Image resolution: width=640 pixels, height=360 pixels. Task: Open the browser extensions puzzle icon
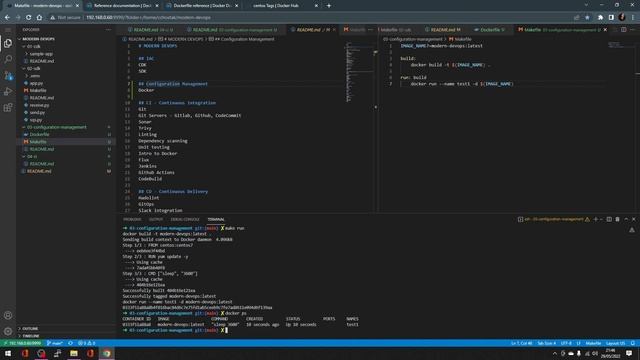click(600, 18)
